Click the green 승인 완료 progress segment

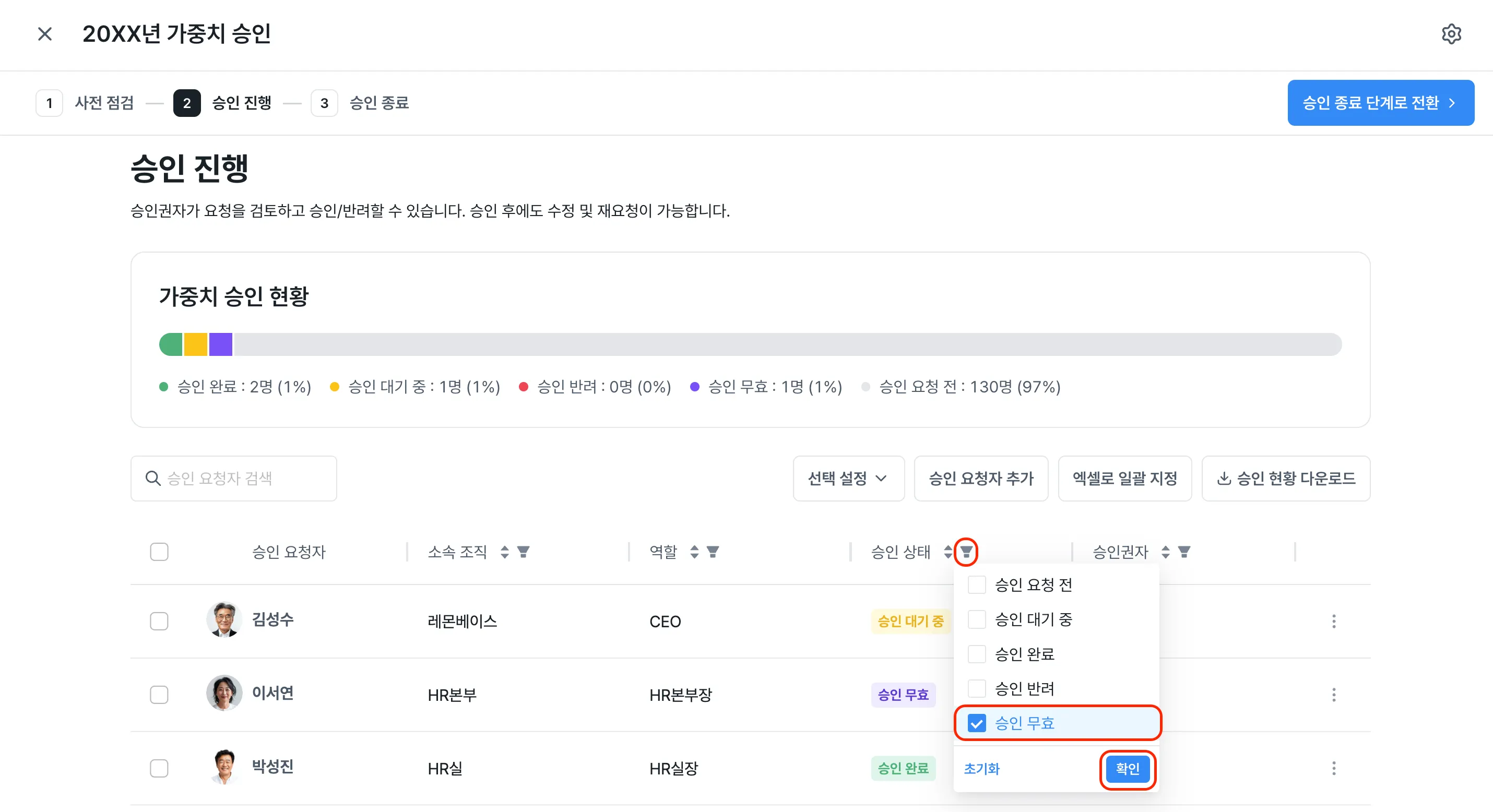tap(171, 344)
